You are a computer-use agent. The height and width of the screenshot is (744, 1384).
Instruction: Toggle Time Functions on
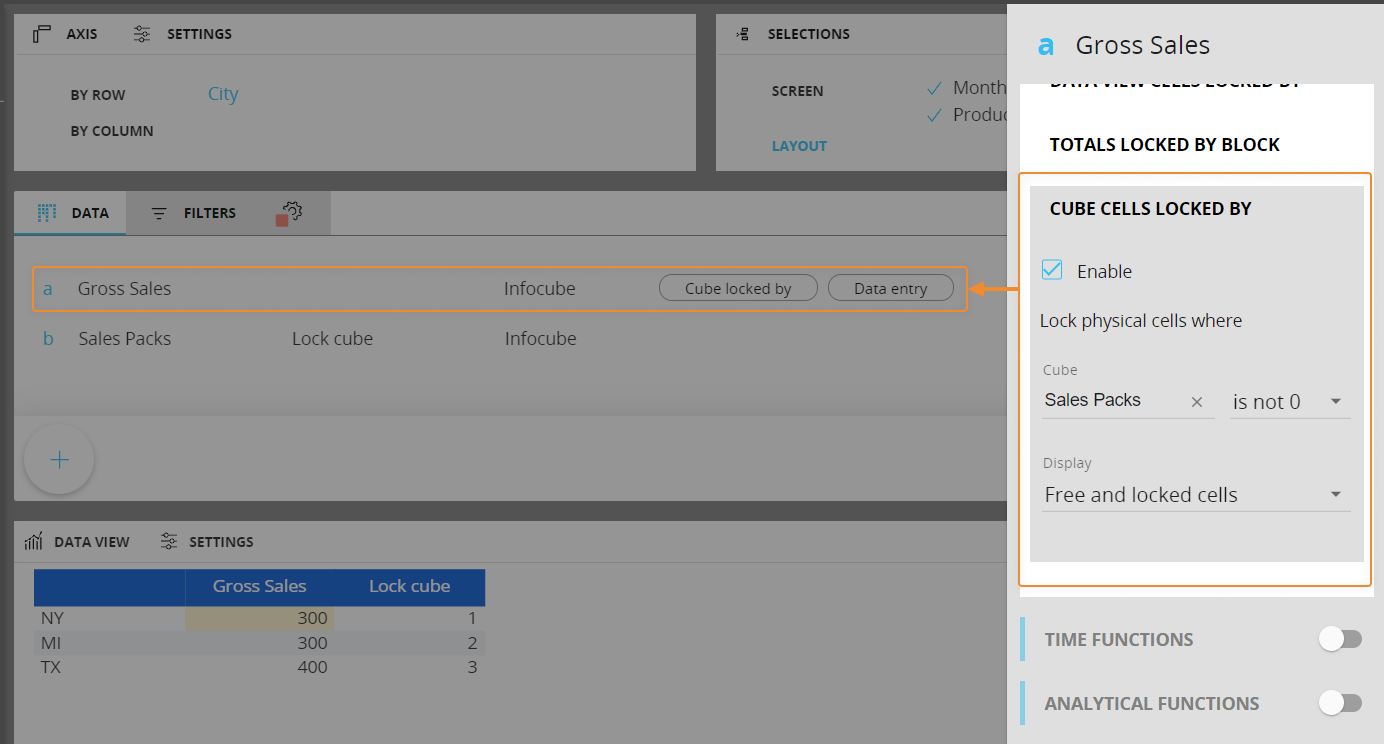tap(1340, 638)
